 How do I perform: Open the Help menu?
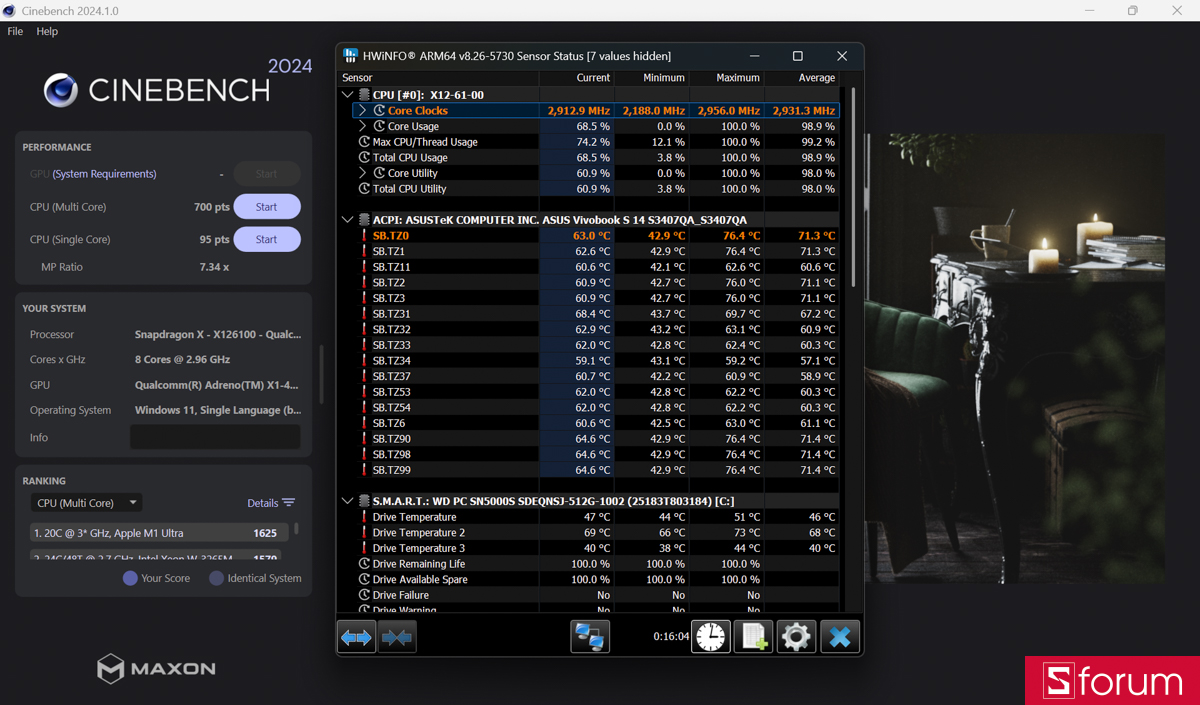[46, 31]
